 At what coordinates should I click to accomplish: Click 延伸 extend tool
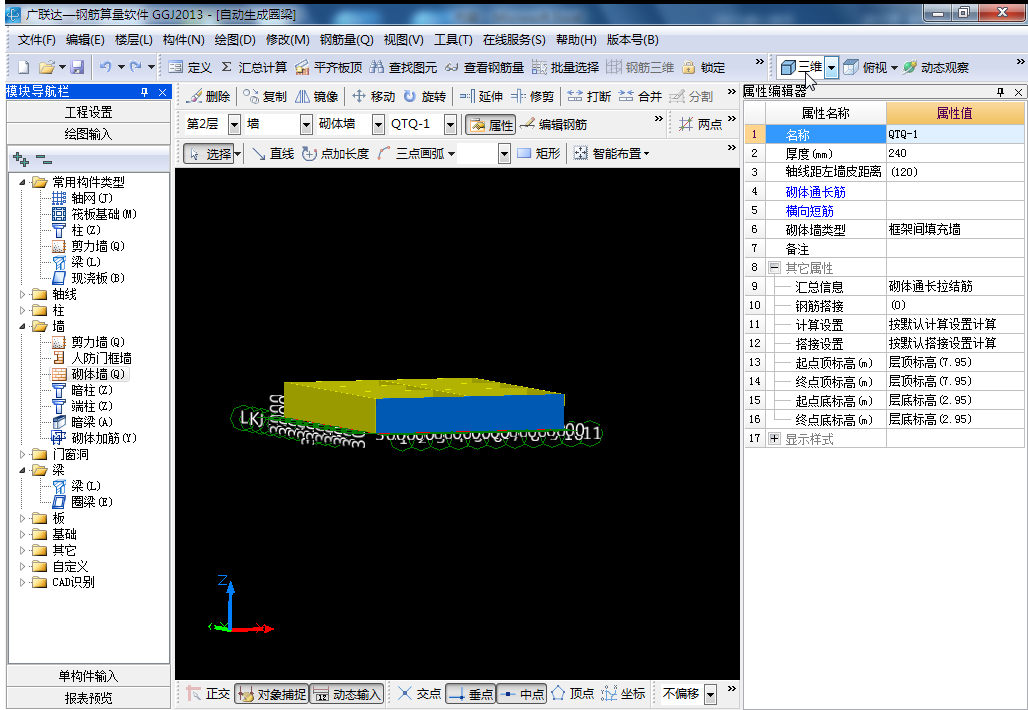(481, 96)
